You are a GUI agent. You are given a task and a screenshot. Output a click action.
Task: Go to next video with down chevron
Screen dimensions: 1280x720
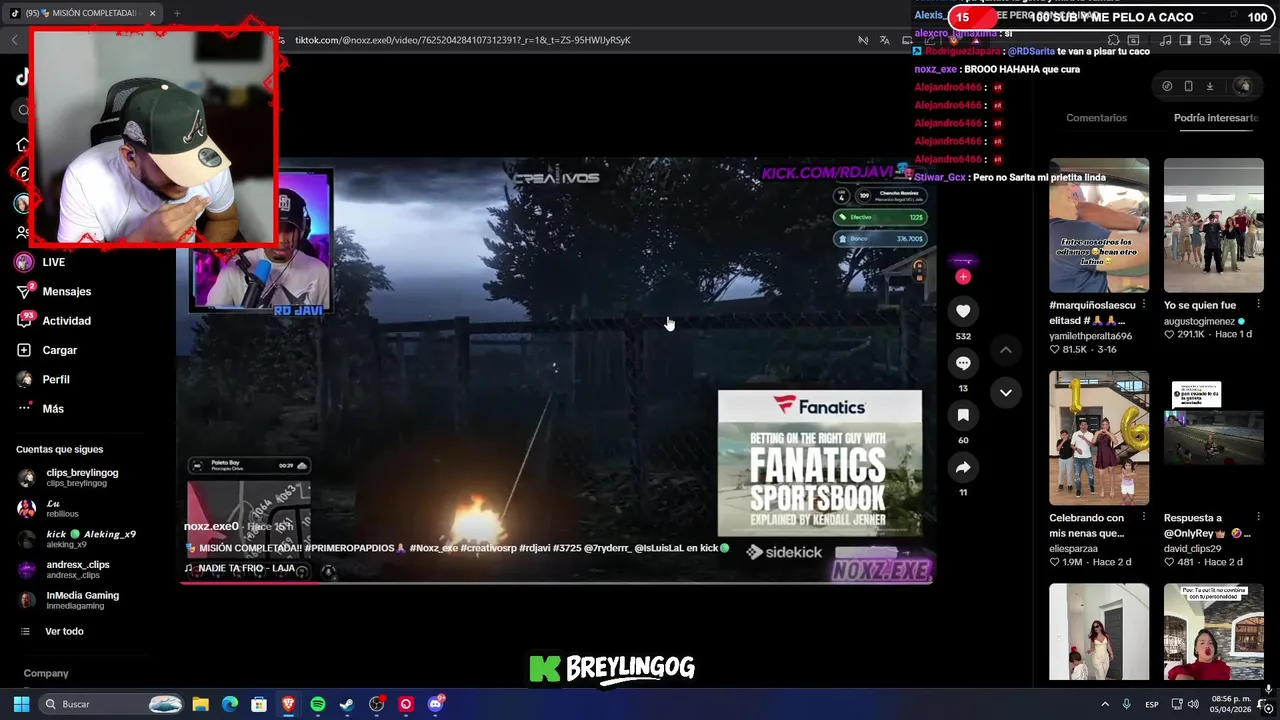1006,392
